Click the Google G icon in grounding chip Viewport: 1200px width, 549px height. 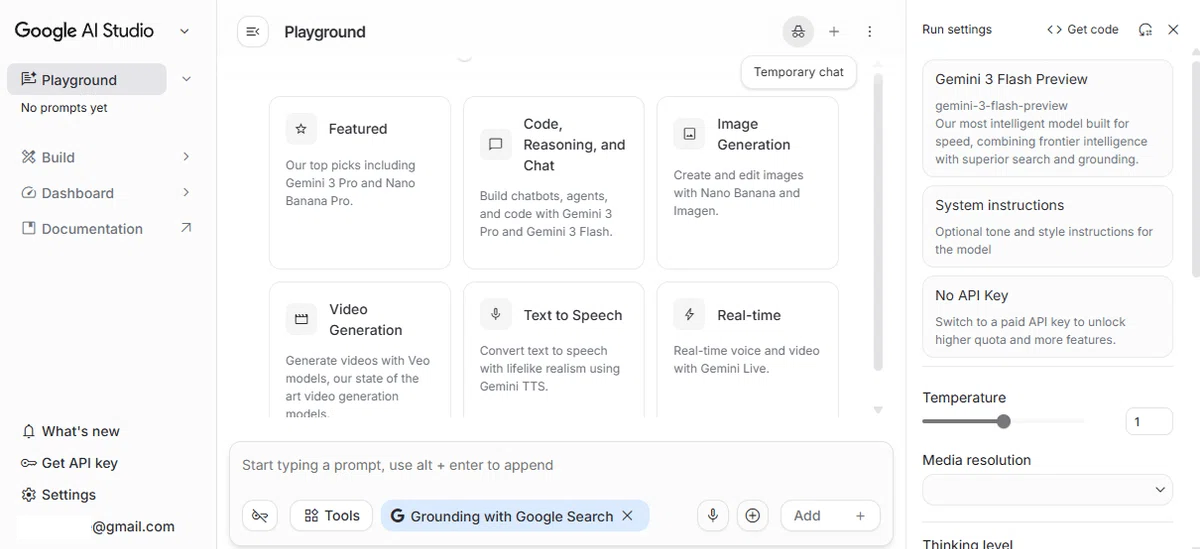click(x=397, y=516)
